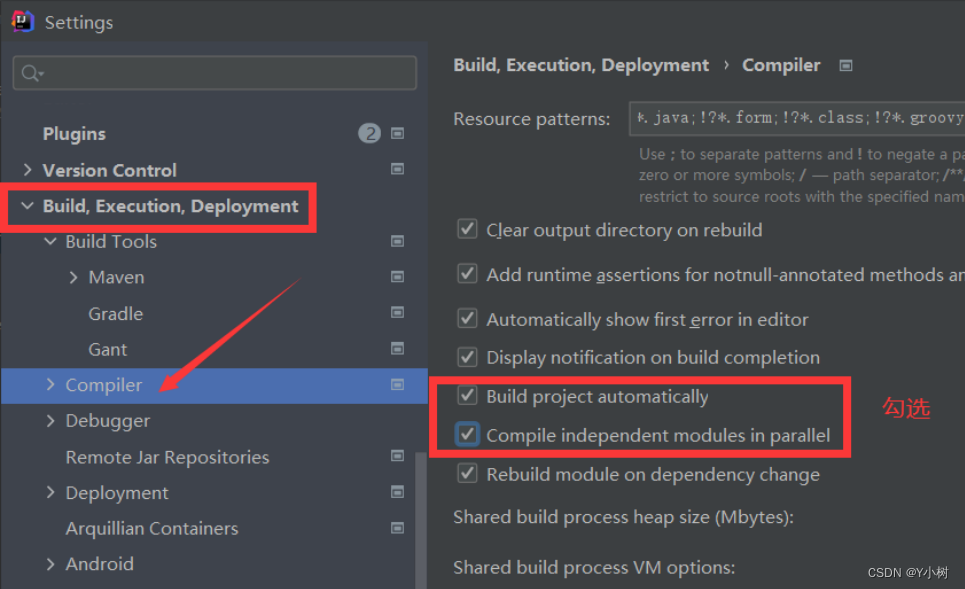Collapse the Build Tools node

point(50,241)
